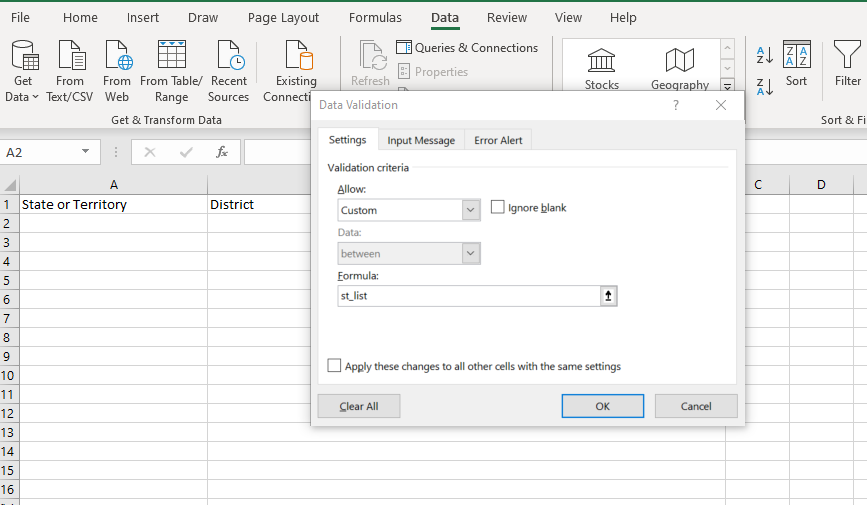
Task: Close the Data Validation dialog
Action: [x=720, y=105]
